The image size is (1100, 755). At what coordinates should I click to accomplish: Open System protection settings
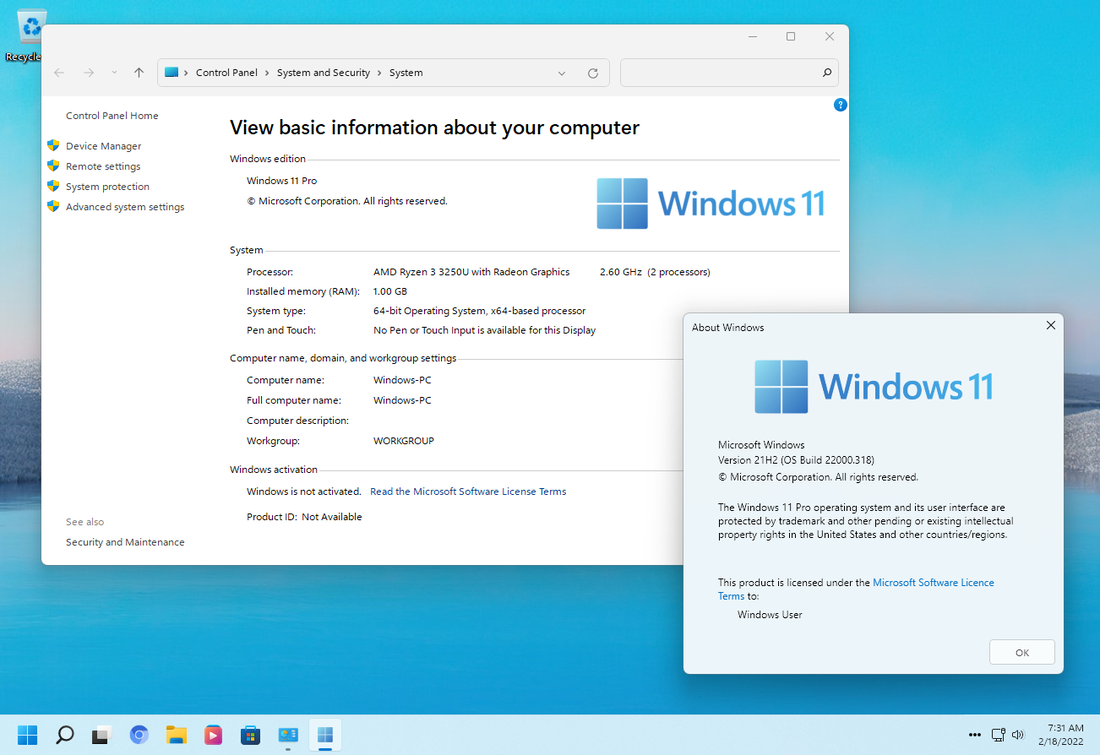click(107, 187)
